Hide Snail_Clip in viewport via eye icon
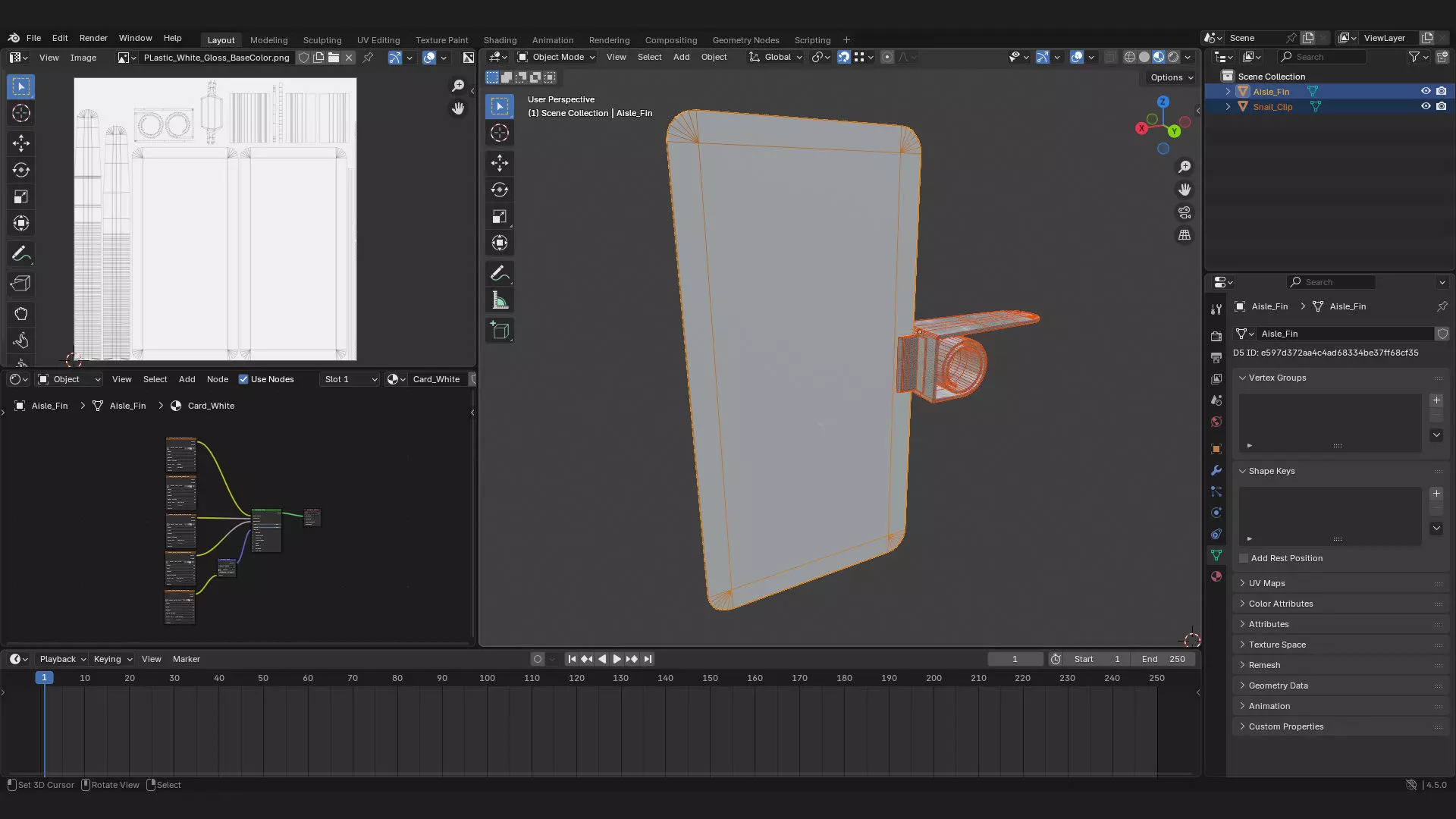 click(x=1426, y=106)
